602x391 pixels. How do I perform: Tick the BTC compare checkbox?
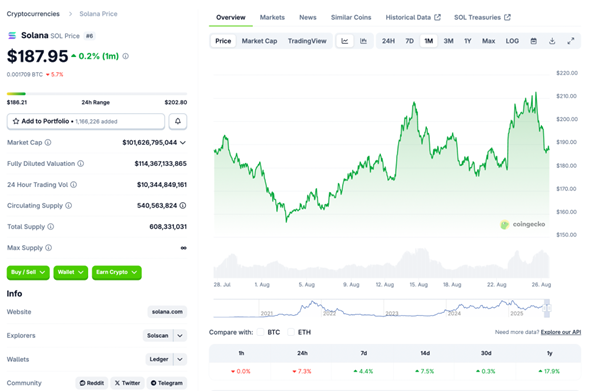click(x=261, y=332)
